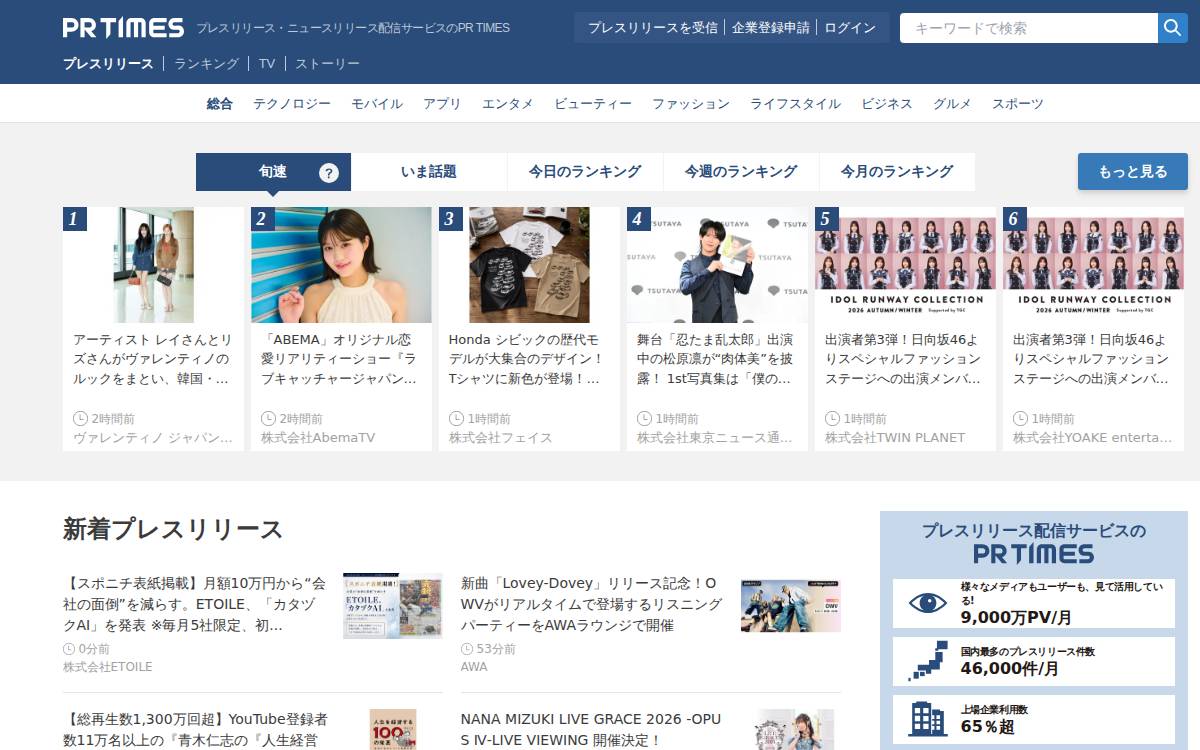Focus the キーワードで検索 search field
The image size is (1200, 750).
pos(1029,28)
